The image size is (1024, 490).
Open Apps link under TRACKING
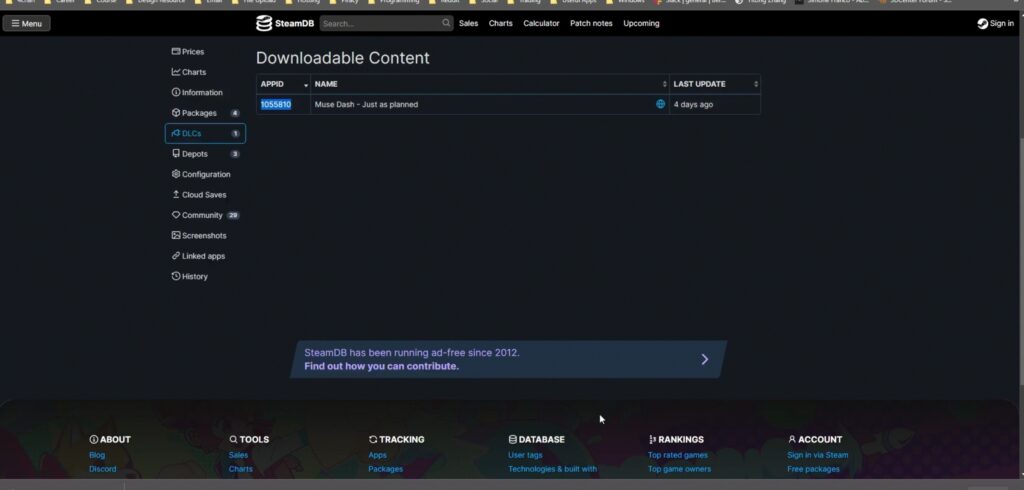click(x=377, y=455)
